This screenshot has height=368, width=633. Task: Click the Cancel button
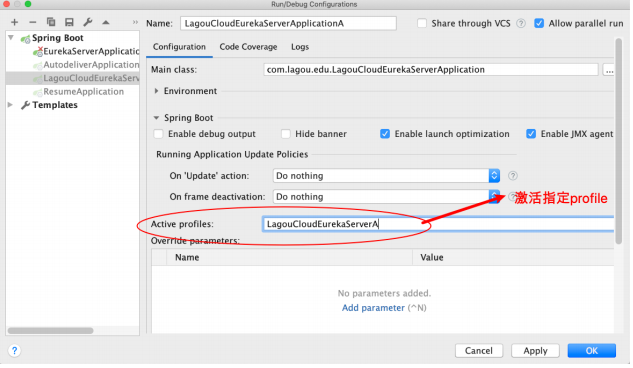(479, 351)
